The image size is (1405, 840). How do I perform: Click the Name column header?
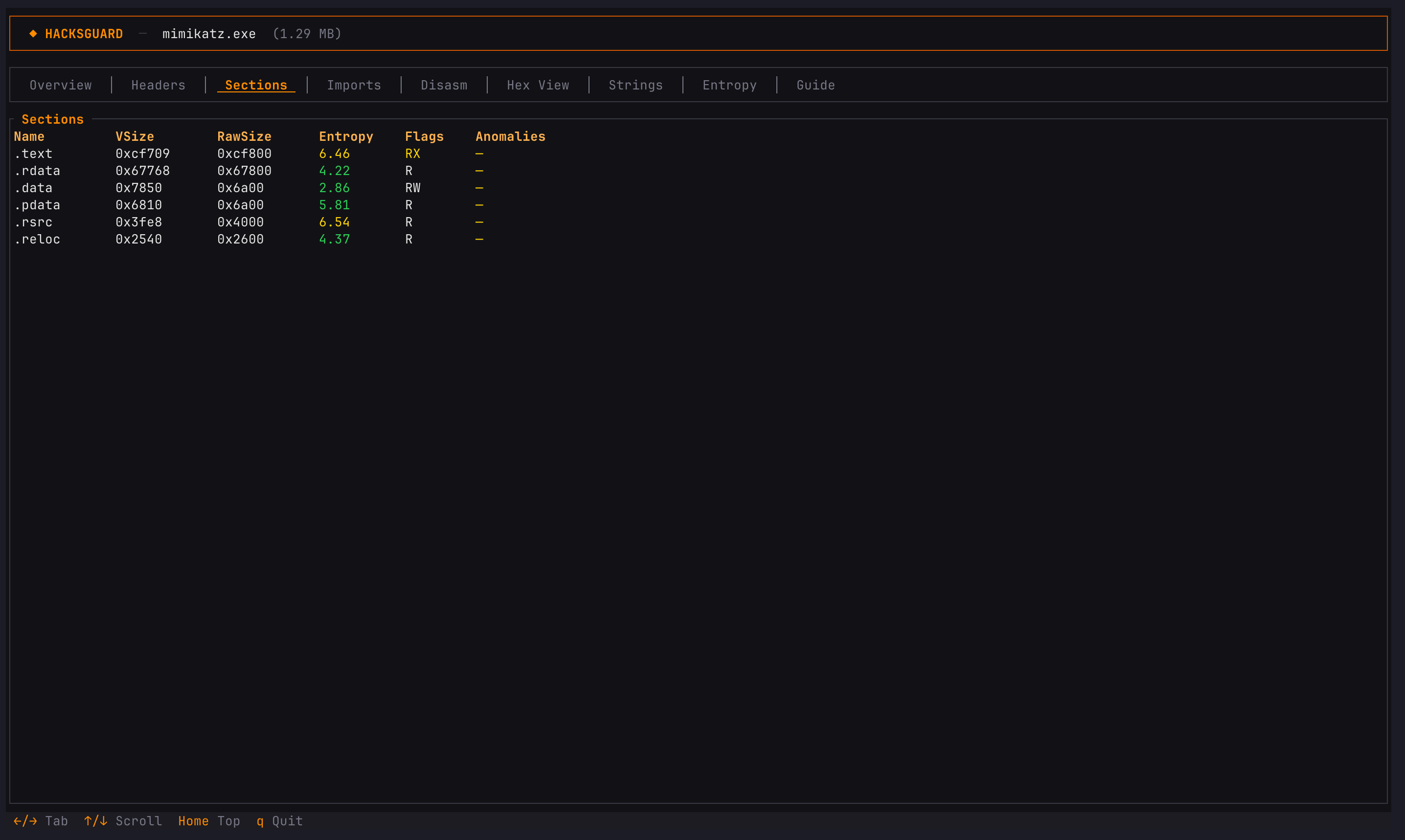coord(29,136)
